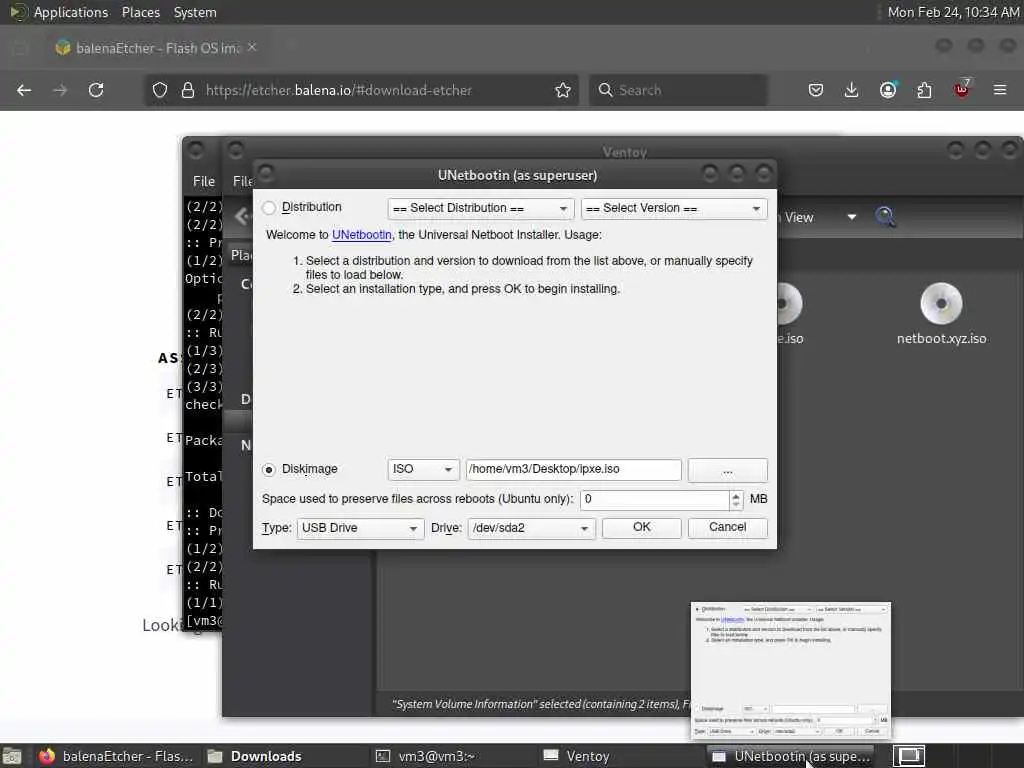Image resolution: width=1024 pixels, height=768 pixels.
Task: Open the browser downloads icon
Action: click(852, 90)
